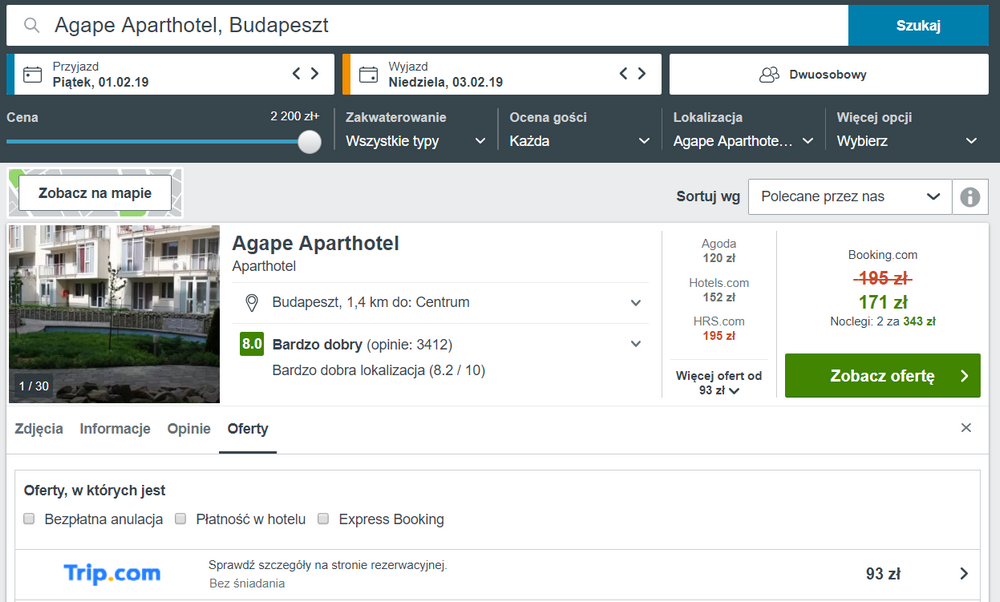This screenshot has width=1000, height=602.
Task: Open Więcej opcji dropdown
Action: pos(907,141)
